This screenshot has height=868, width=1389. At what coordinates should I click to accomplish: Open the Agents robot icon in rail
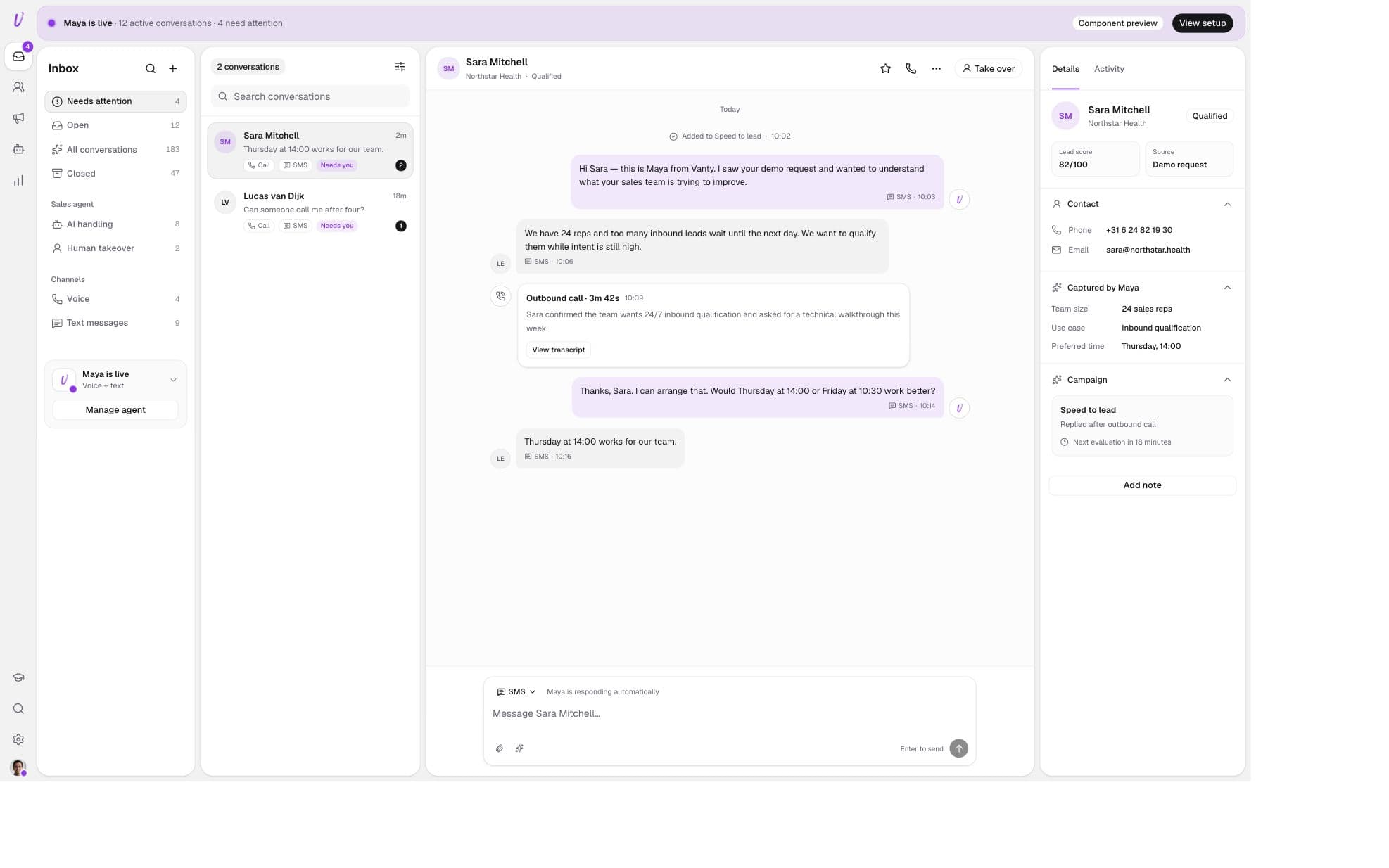18,149
